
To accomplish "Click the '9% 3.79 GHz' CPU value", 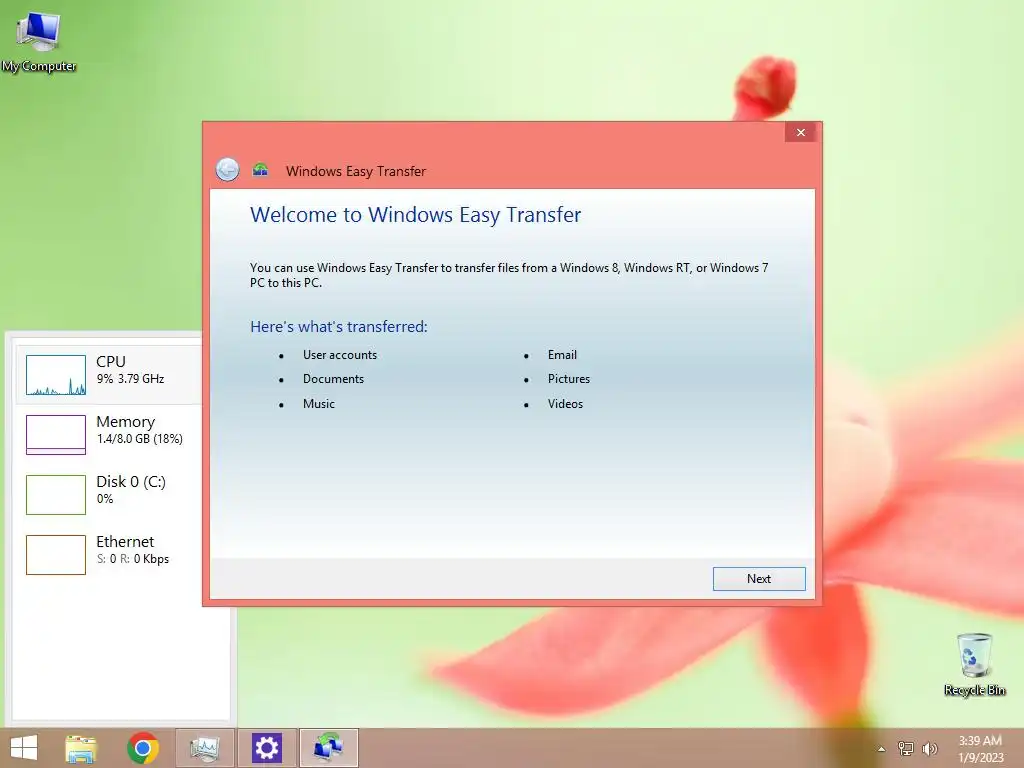I will (x=131, y=379).
